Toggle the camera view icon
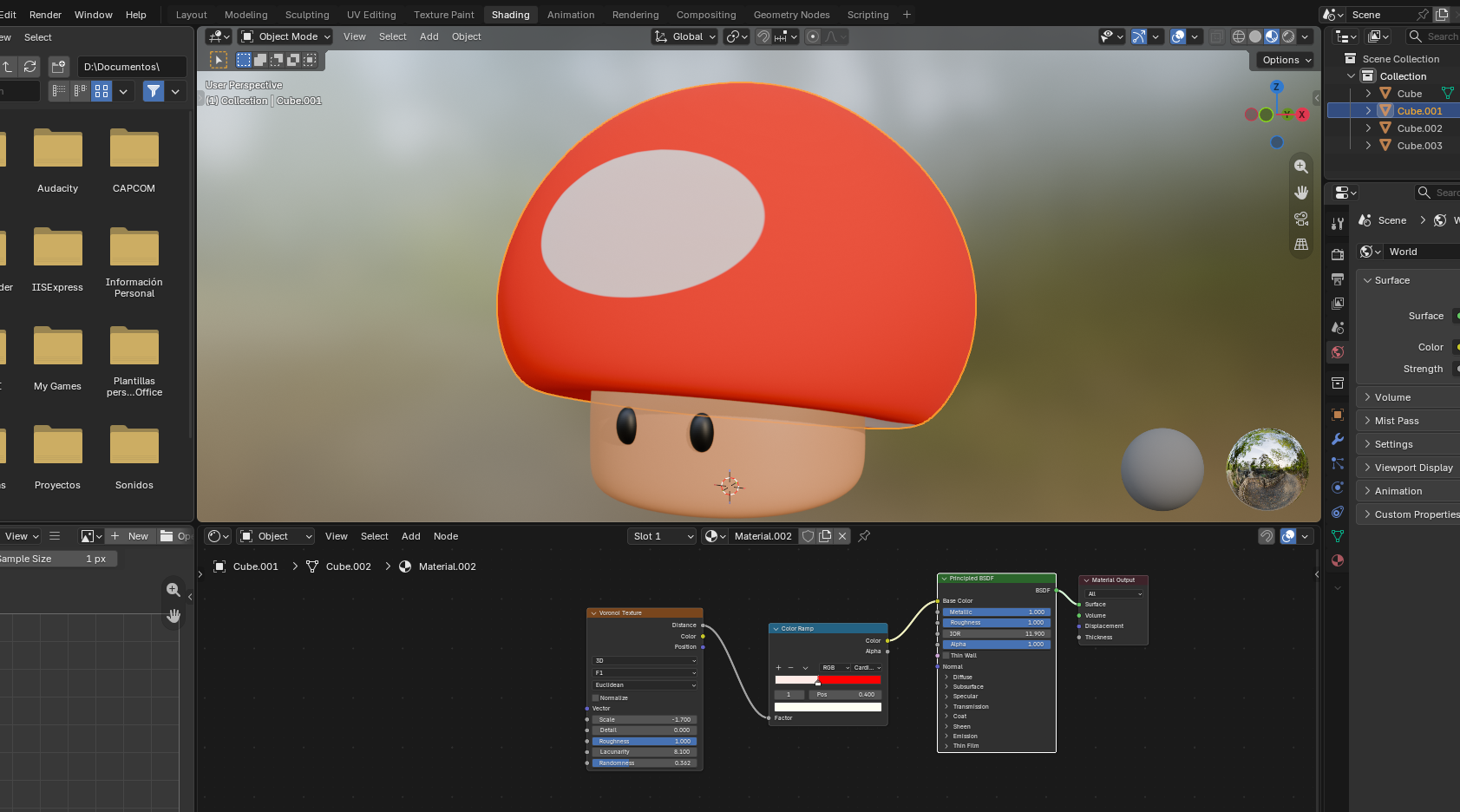 pos(1301,219)
